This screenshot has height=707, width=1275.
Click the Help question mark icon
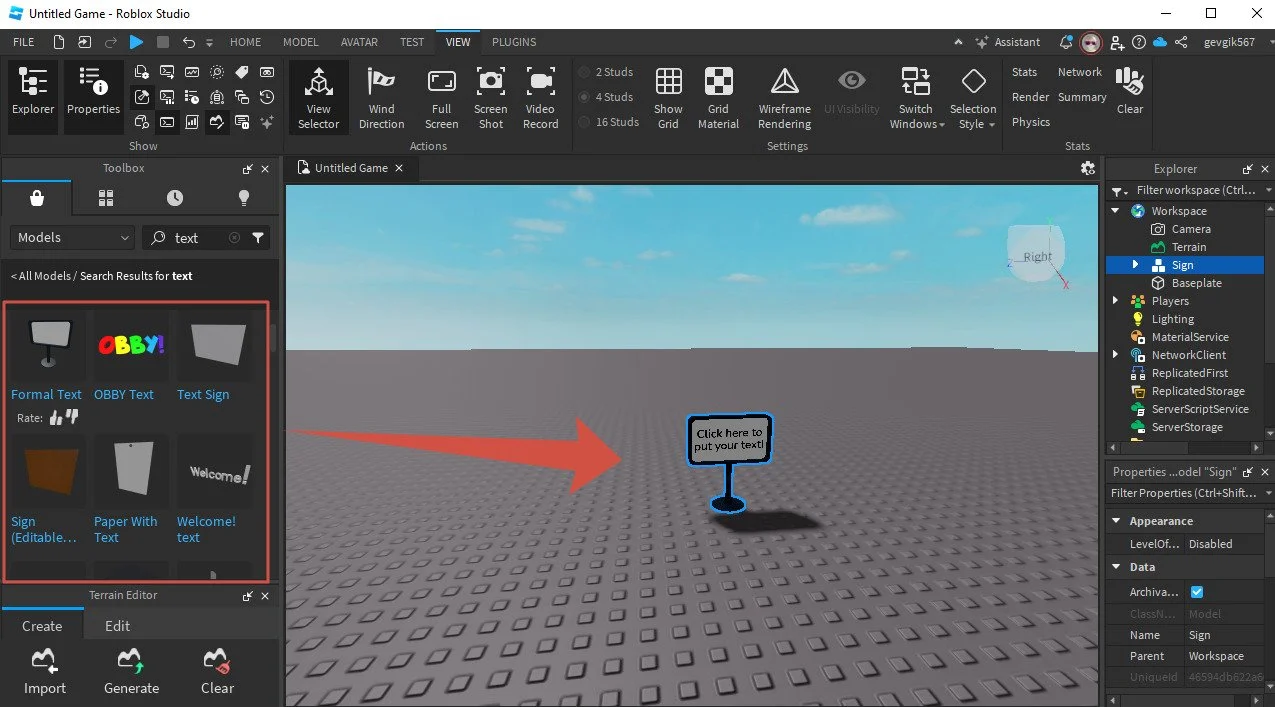tap(1139, 42)
